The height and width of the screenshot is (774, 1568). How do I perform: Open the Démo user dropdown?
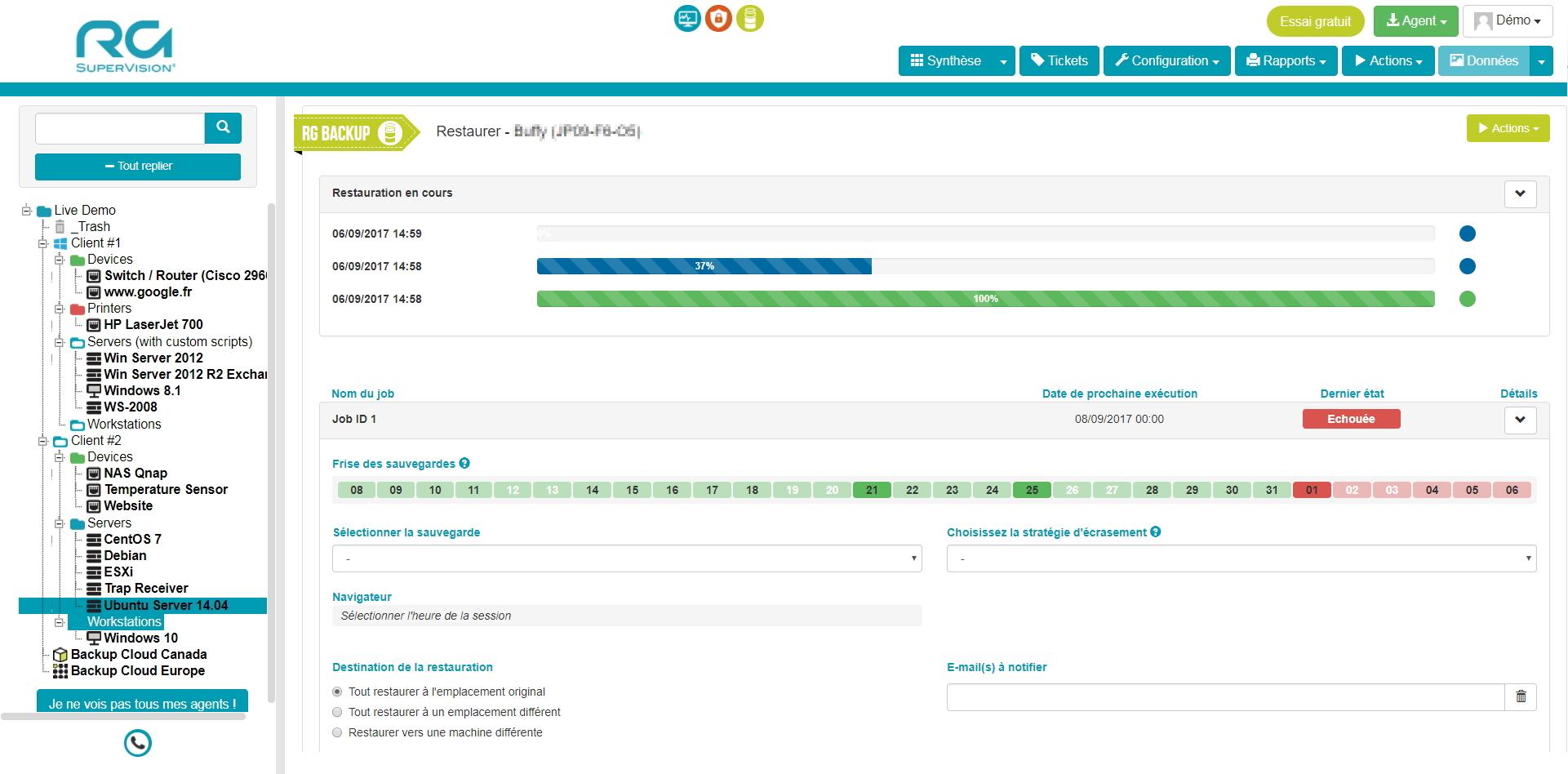click(x=1508, y=21)
